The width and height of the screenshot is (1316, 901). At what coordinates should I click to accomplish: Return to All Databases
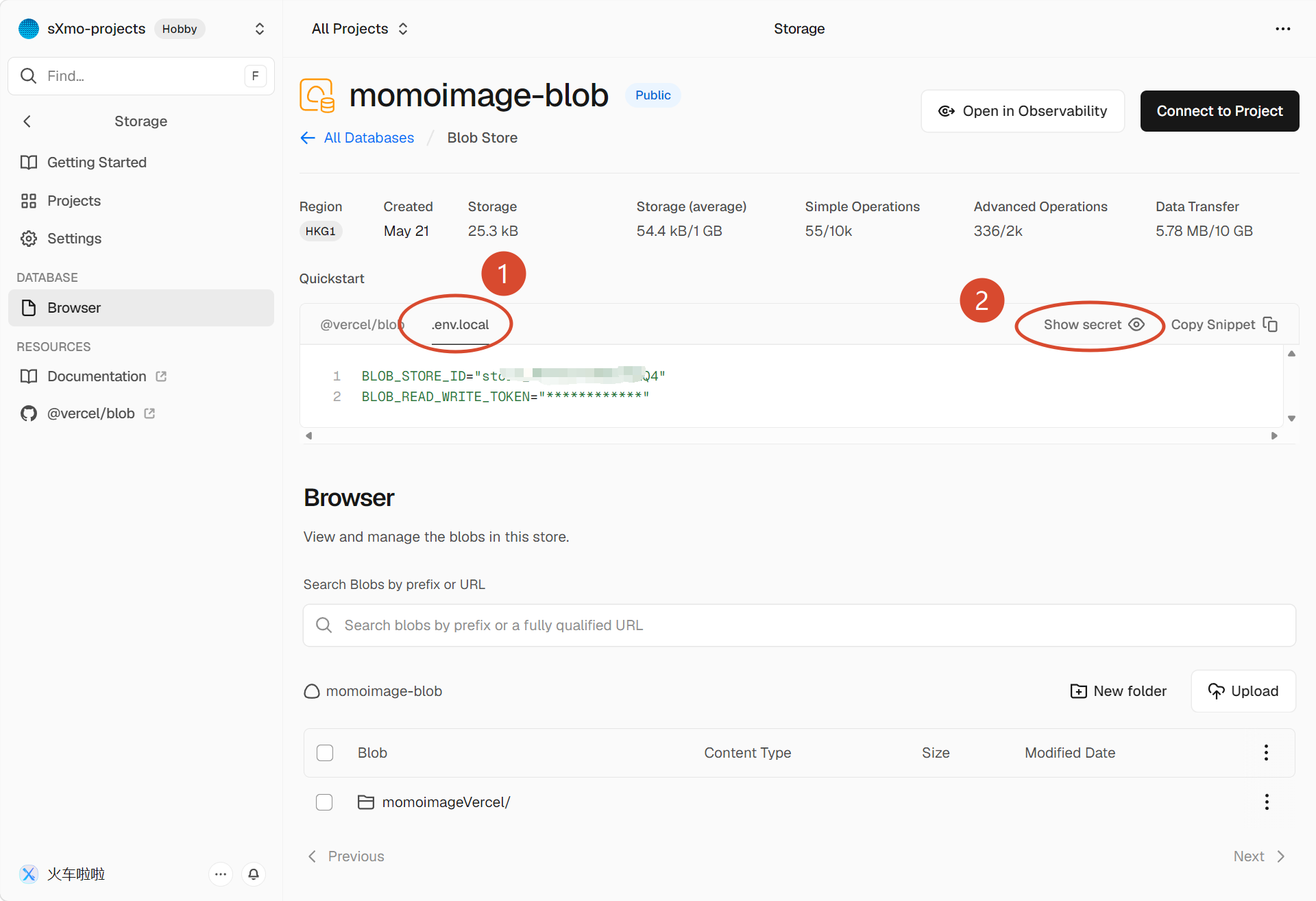[357, 138]
